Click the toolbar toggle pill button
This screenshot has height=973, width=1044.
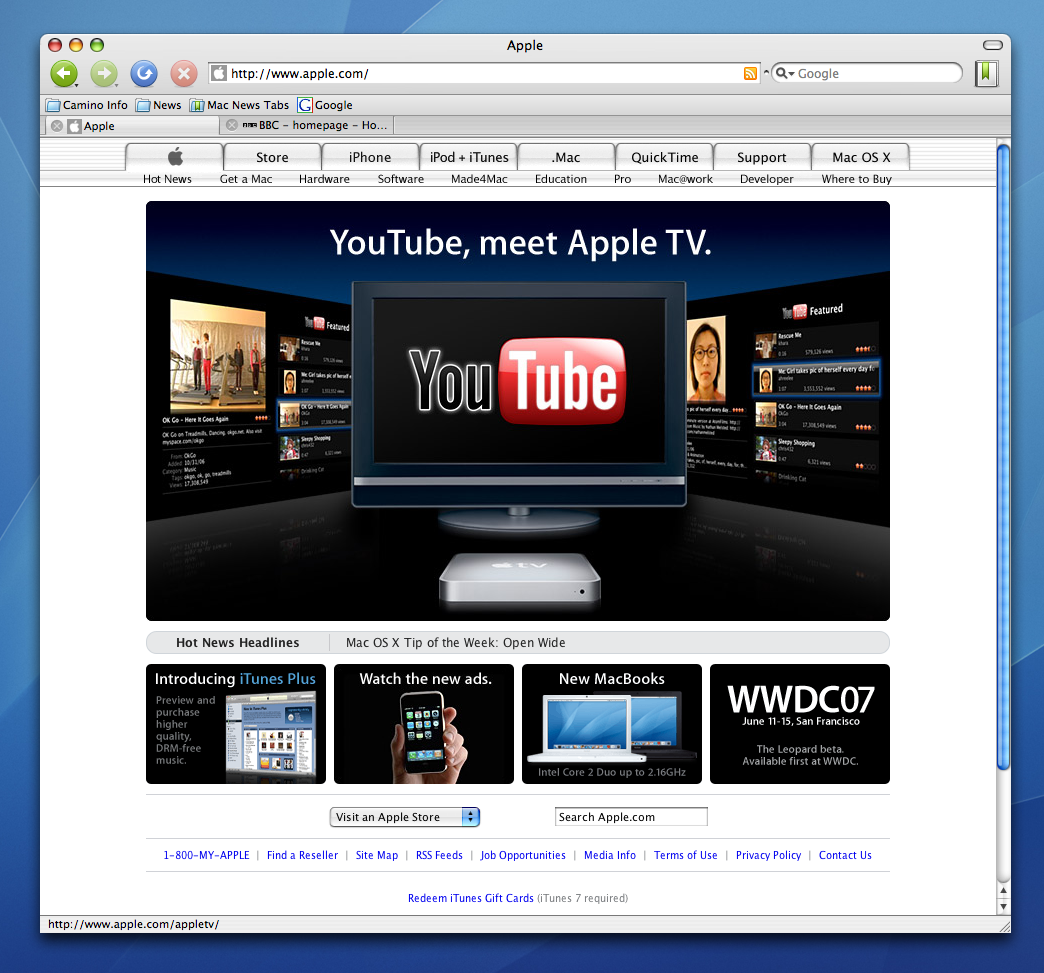993,45
